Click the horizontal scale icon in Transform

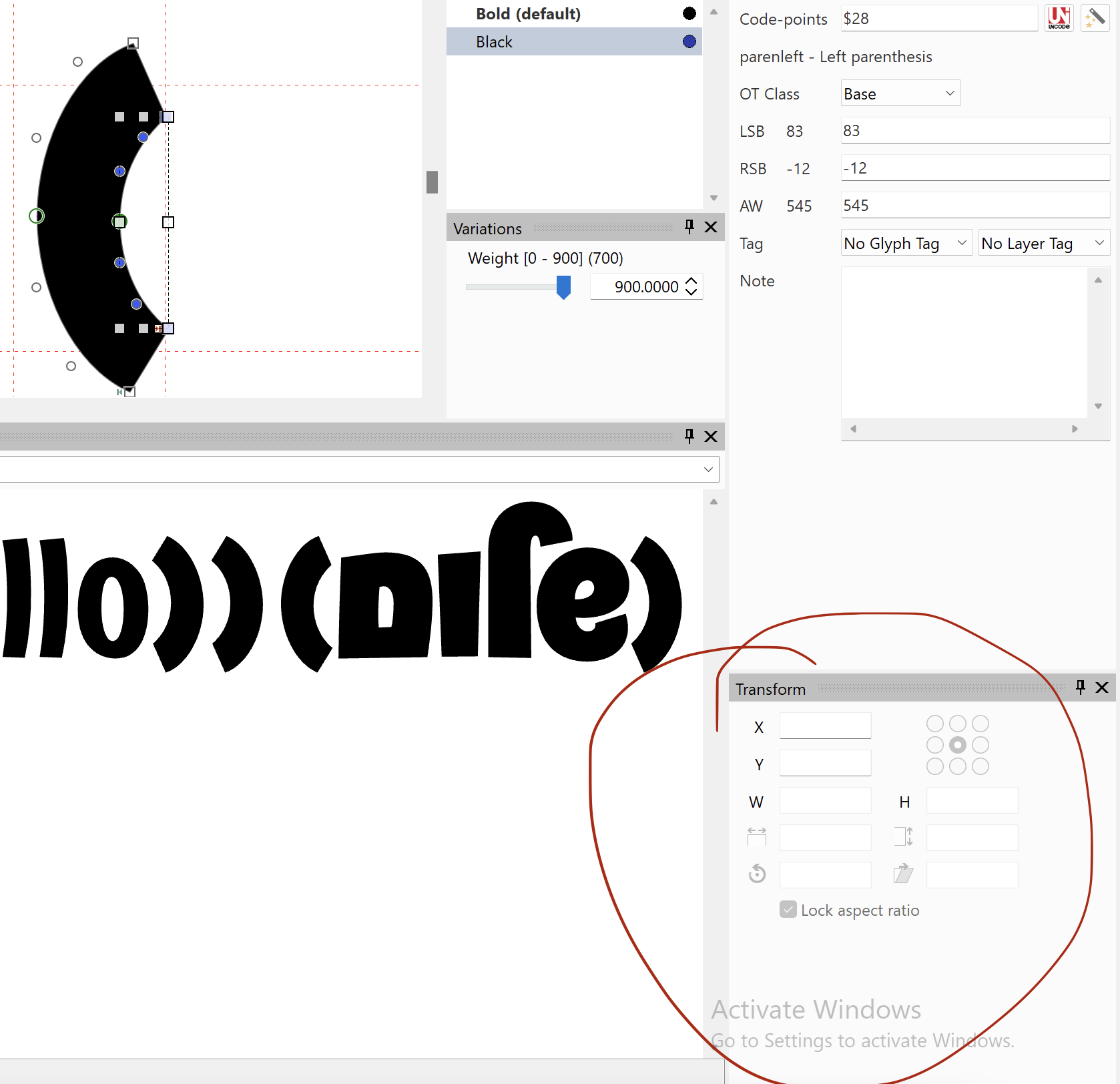click(757, 836)
